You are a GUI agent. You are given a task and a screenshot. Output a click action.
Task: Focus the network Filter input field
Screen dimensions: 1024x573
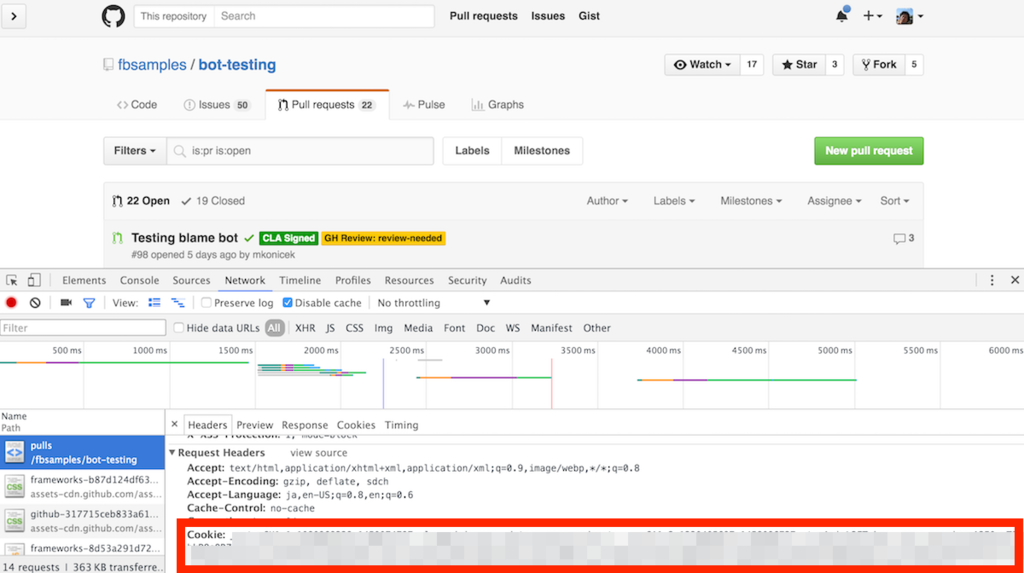pyautogui.click(x=83, y=328)
